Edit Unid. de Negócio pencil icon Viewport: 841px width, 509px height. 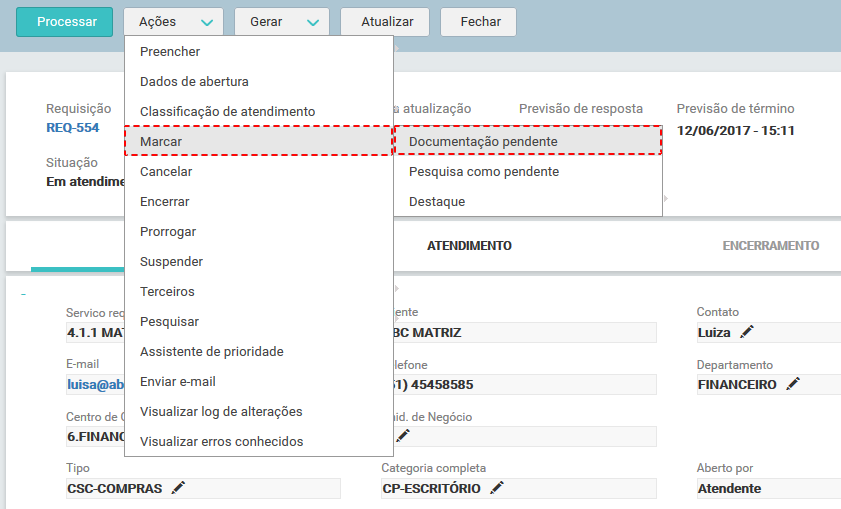click(x=403, y=436)
